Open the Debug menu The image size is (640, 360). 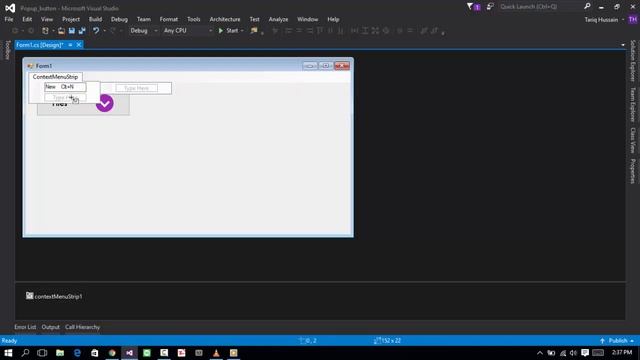pyautogui.click(x=119, y=19)
